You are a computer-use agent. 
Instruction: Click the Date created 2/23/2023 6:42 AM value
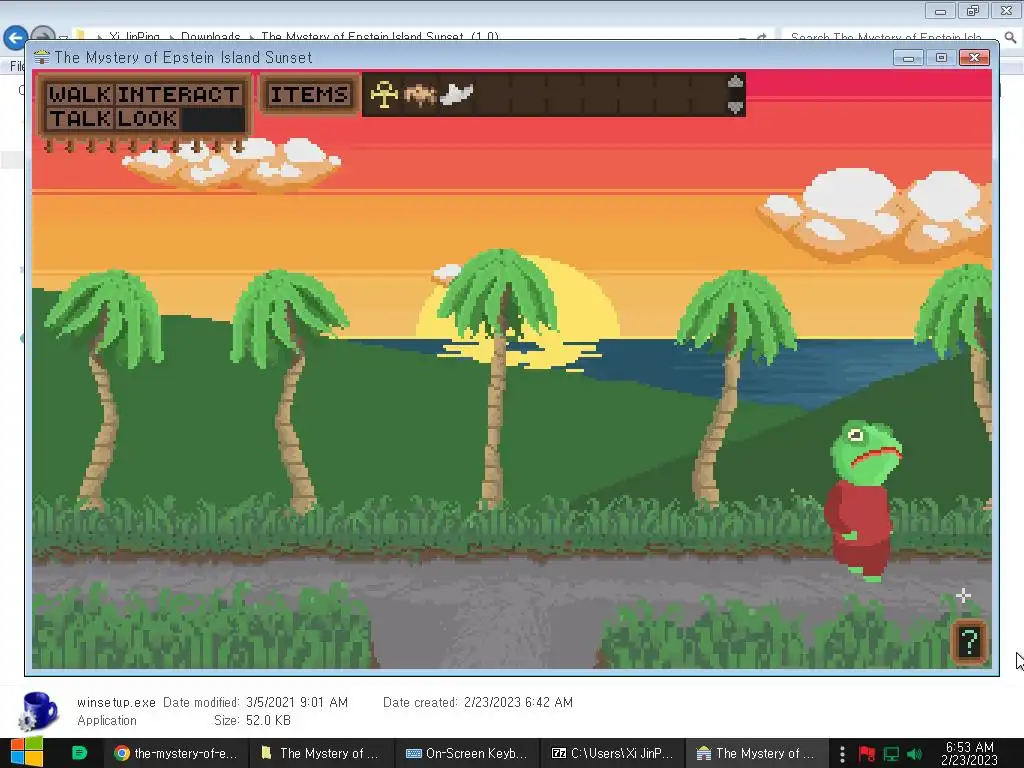(519, 703)
